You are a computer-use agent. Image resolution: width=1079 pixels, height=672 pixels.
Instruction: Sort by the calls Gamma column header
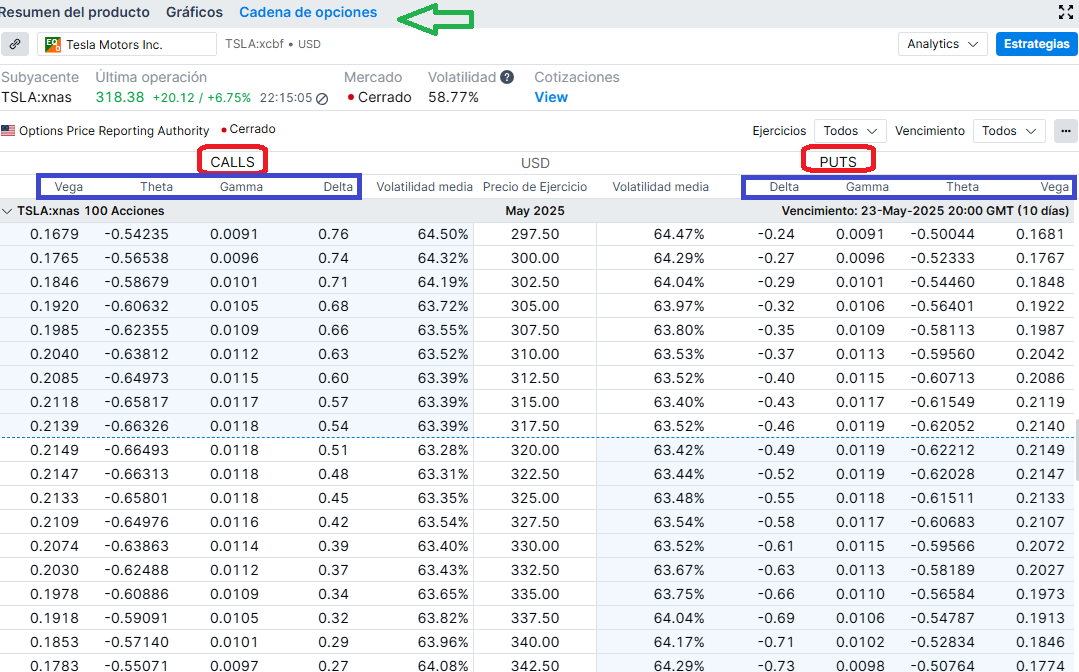(241, 187)
